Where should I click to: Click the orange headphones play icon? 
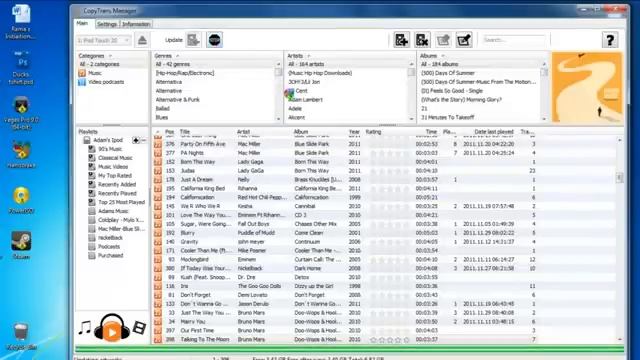[112, 327]
